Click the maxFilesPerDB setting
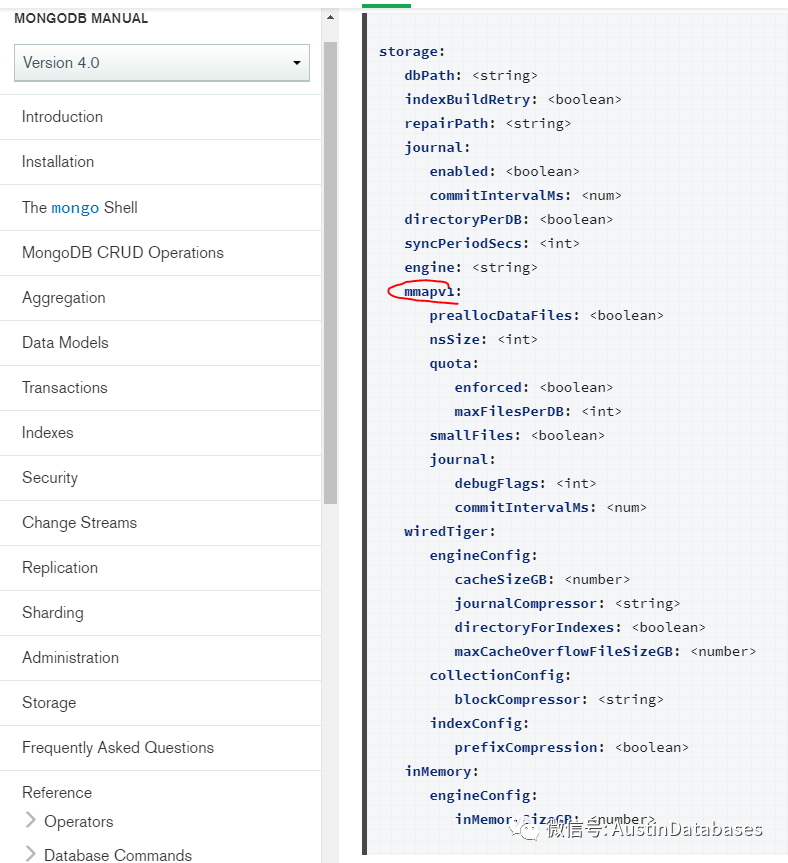This screenshot has width=788, height=863. [x=513, y=412]
